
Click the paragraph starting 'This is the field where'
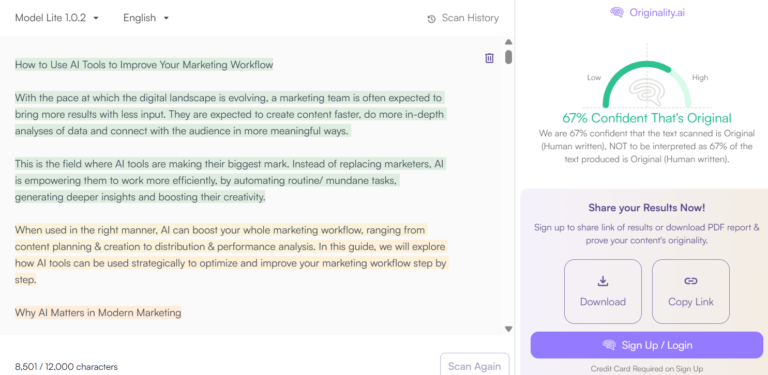point(230,181)
